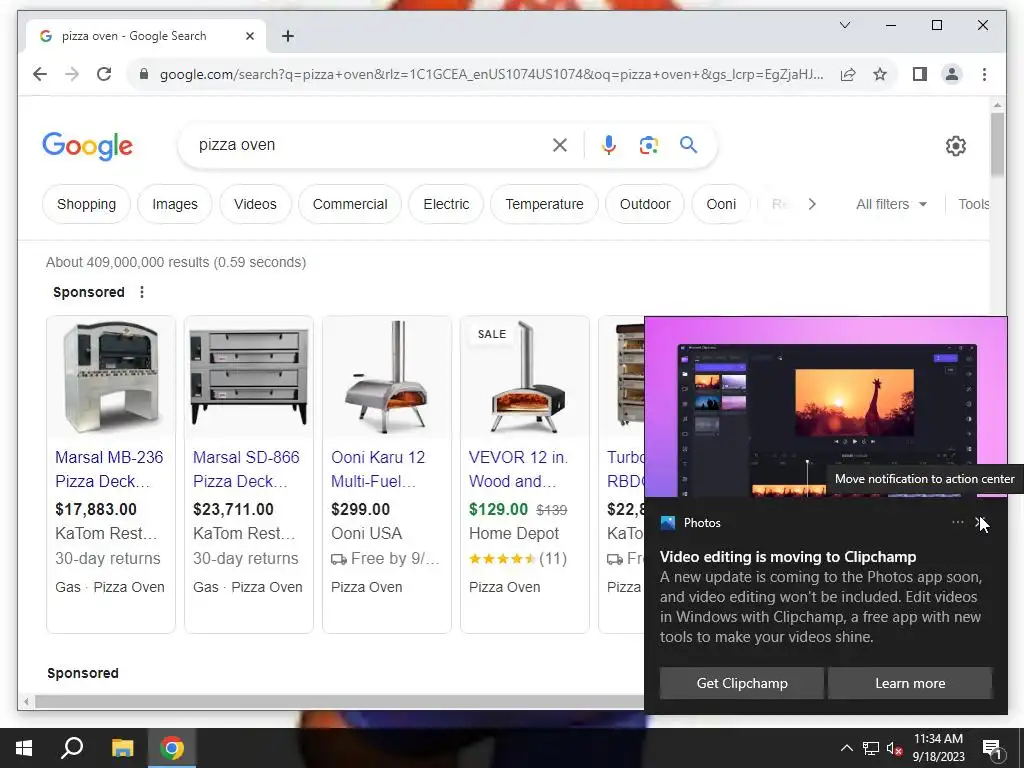1024x768 pixels.
Task: Show hidden system tray icons
Action: pos(846,748)
